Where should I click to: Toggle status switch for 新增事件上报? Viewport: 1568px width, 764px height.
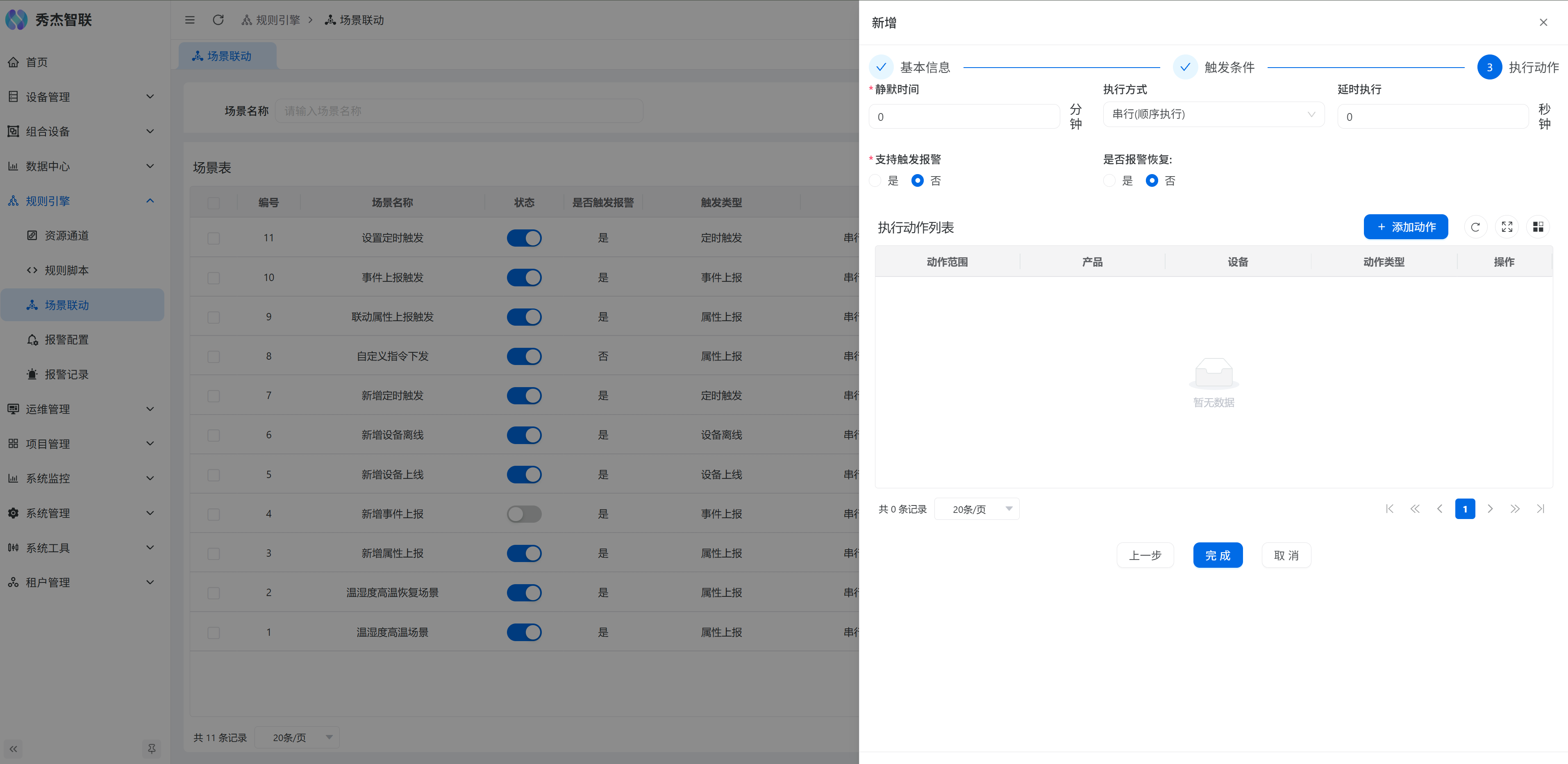[523, 514]
